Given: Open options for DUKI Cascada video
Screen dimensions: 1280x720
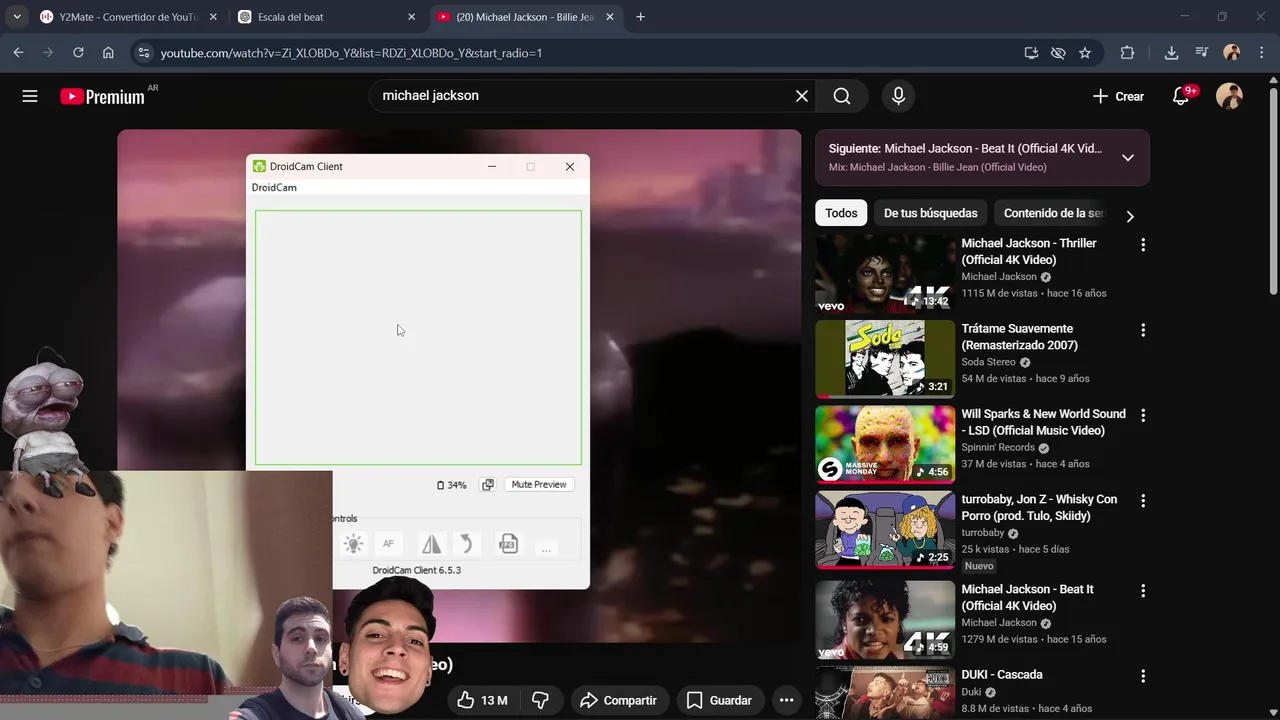Looking at the screenshot, I should (x=1143, y=676).
